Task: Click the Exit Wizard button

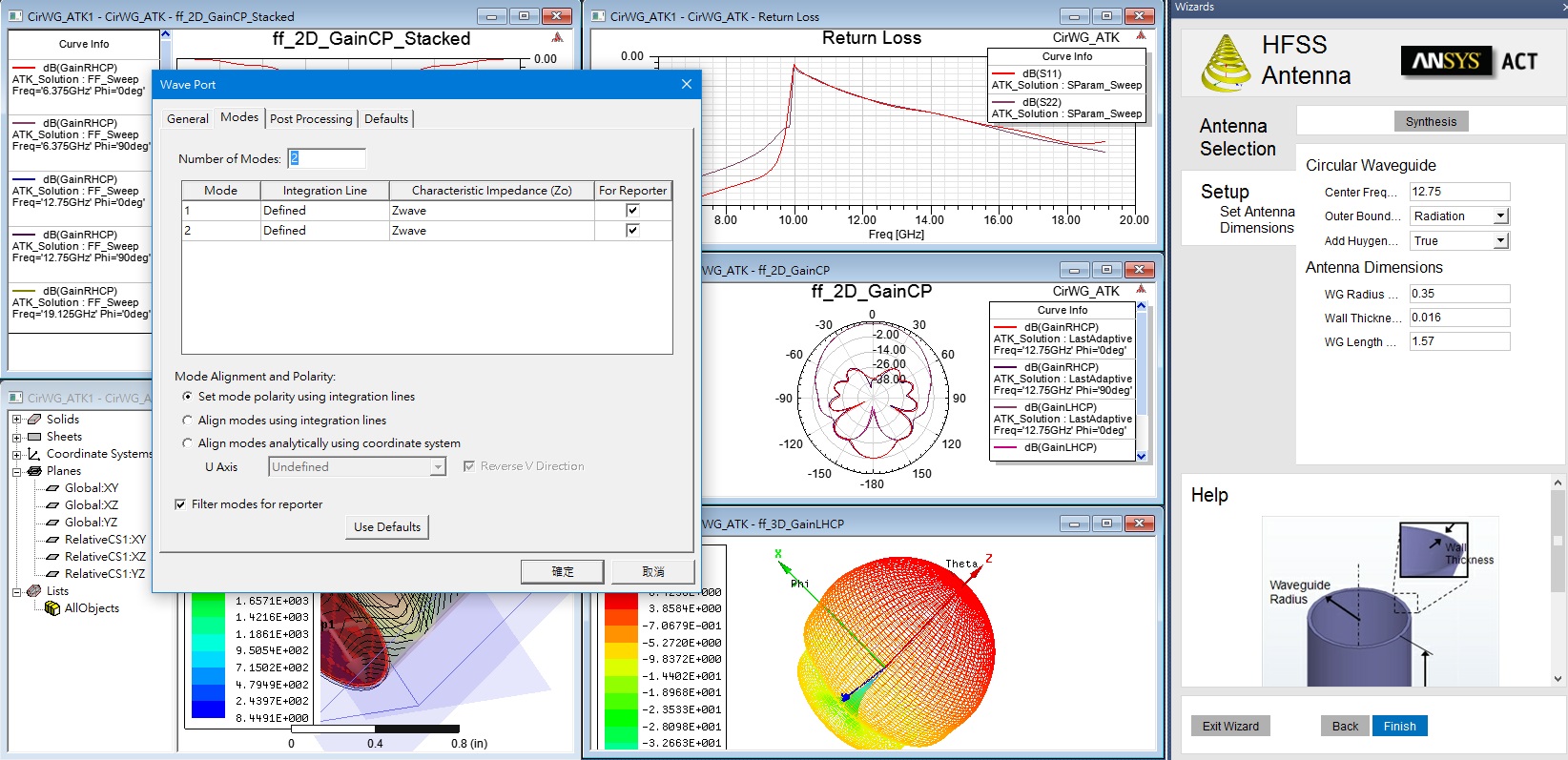Action: tap(1230, 727)
